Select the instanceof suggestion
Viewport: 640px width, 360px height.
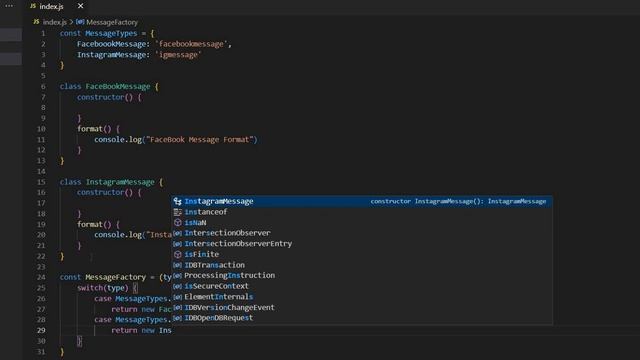362,212
